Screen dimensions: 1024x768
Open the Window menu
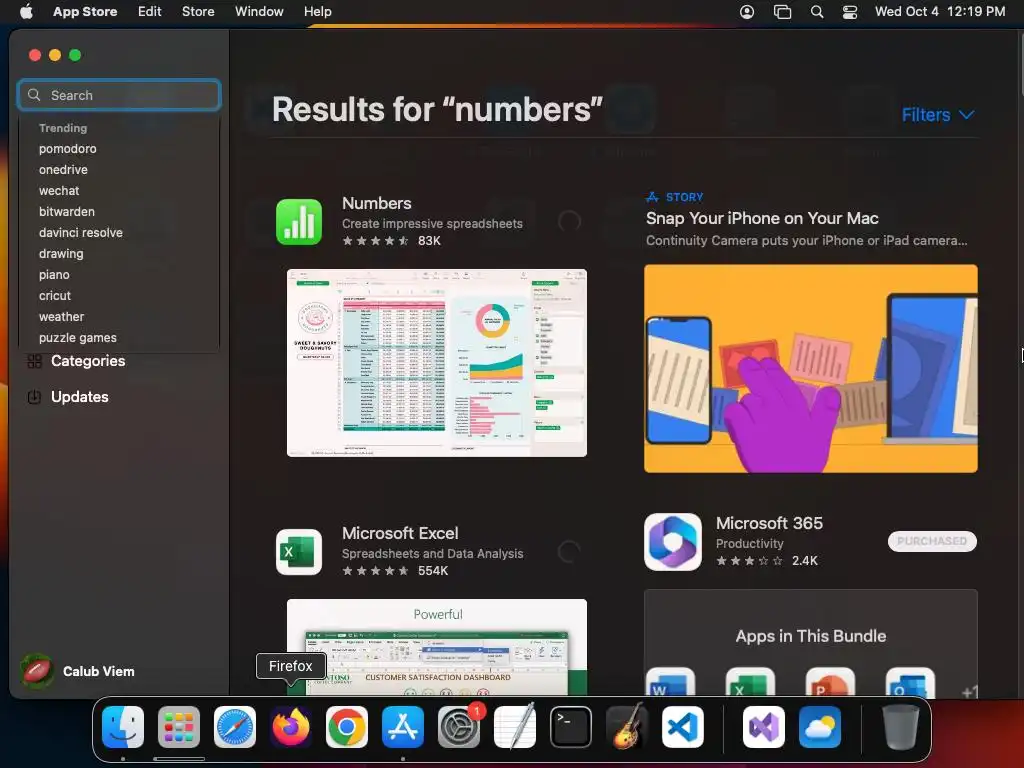point(259,11)
